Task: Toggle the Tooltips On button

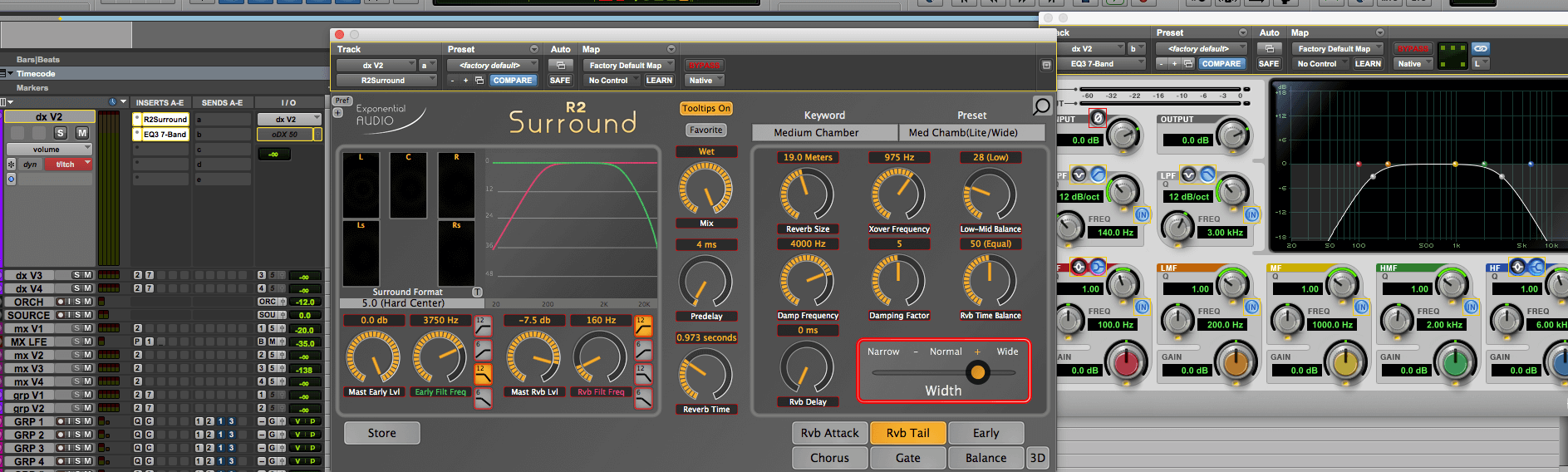Action: [x=706, y=108]
